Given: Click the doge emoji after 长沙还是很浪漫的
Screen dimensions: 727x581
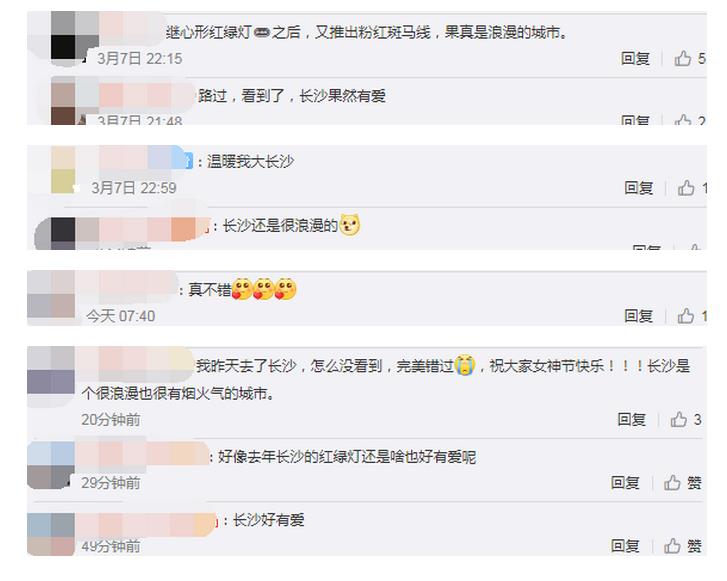Looking at the screenshot, I should coord(350,225).
